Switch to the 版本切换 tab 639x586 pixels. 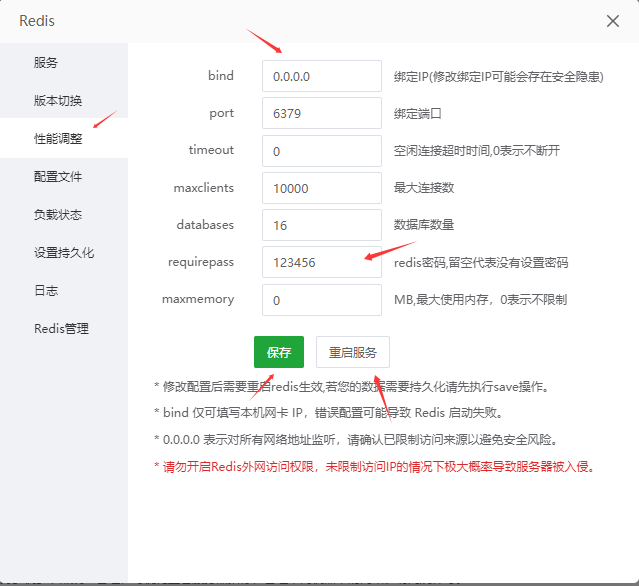(x=58, y=100)
